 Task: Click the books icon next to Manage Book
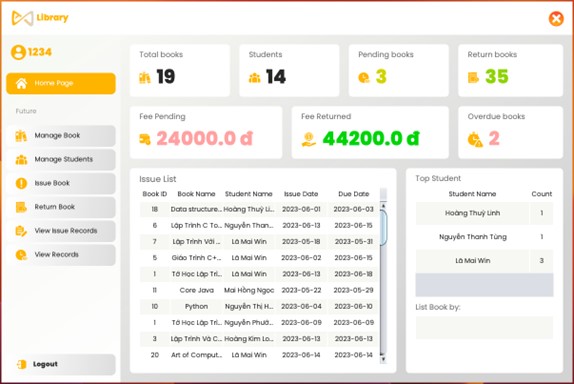(21, 135)
